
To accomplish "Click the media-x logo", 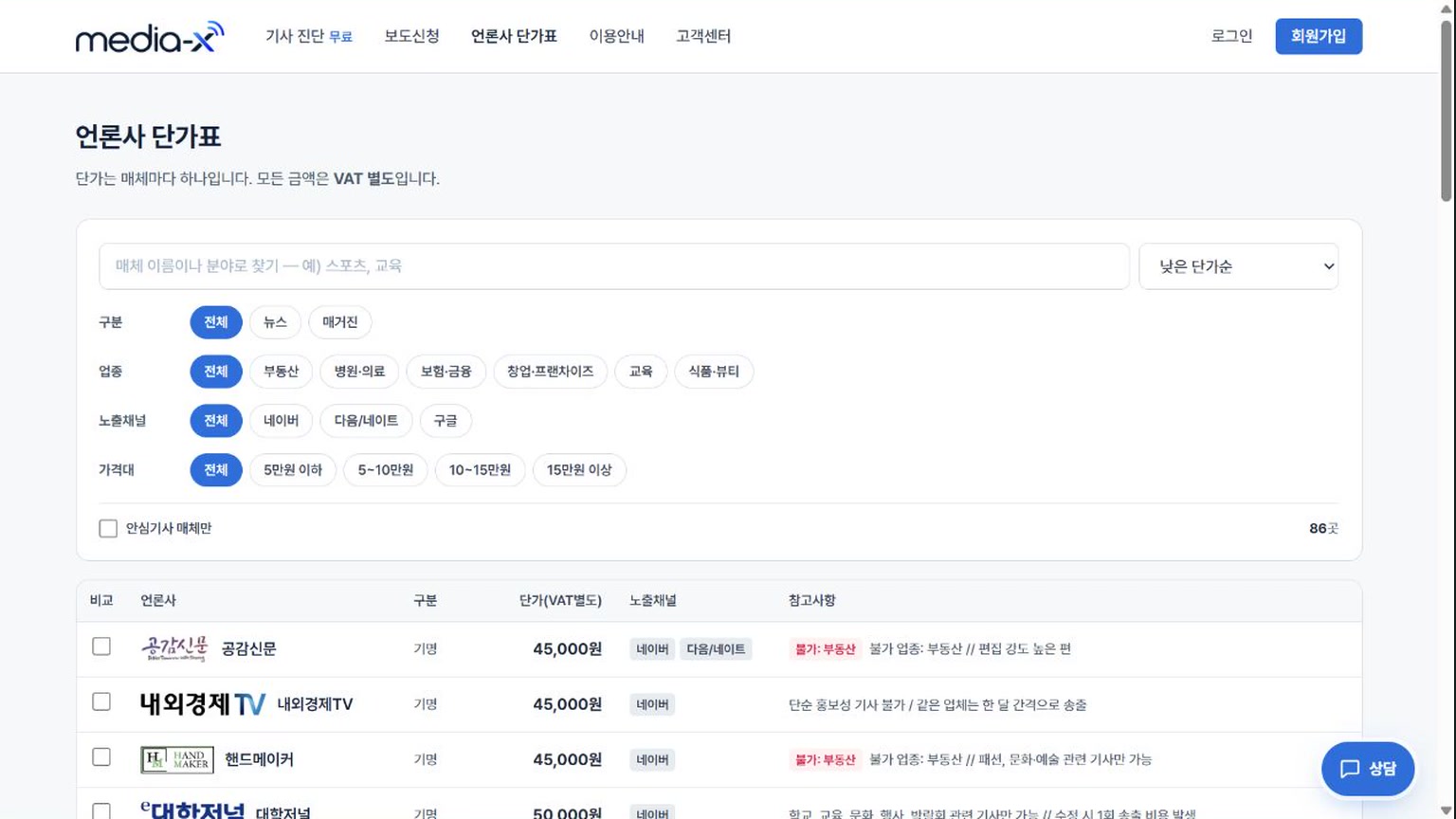I will [150, 37].
